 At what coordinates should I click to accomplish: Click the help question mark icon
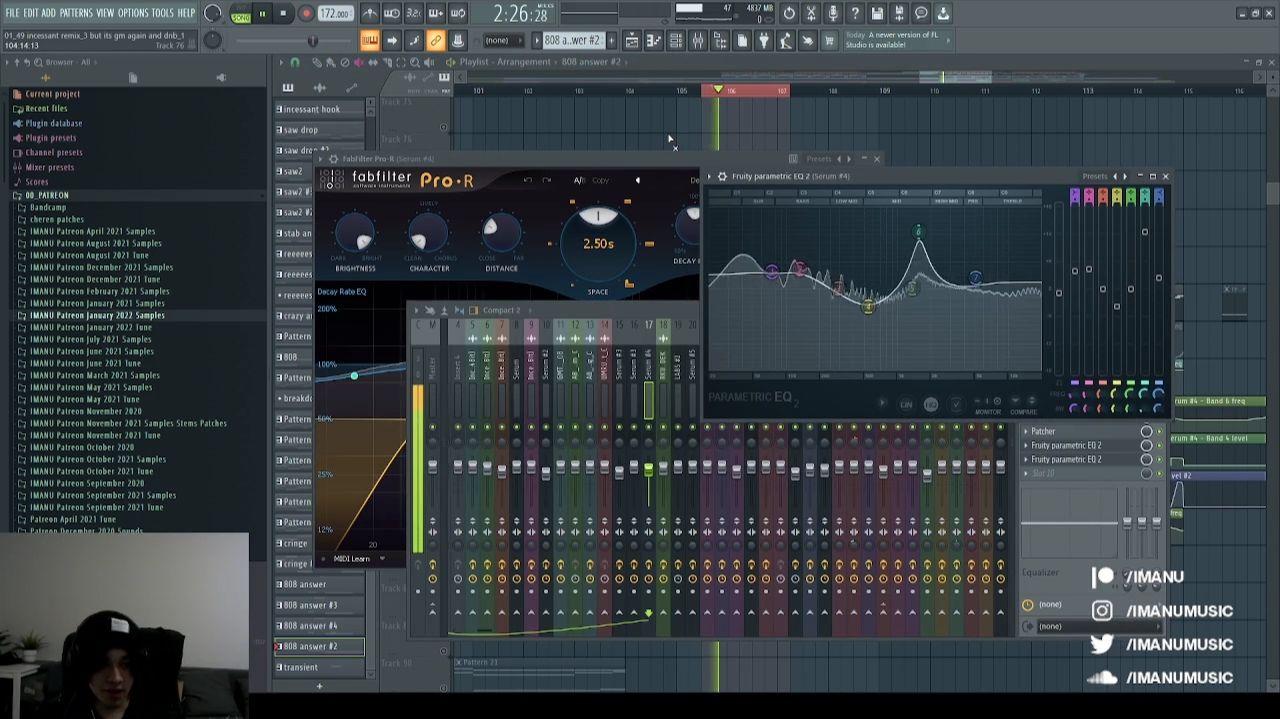[x=855, y=14]
